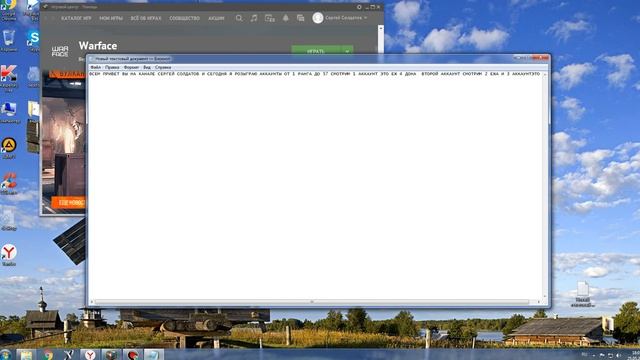Click the user avatar in Game Center
This screenshot has width=640, height=360.
point(318,18)
